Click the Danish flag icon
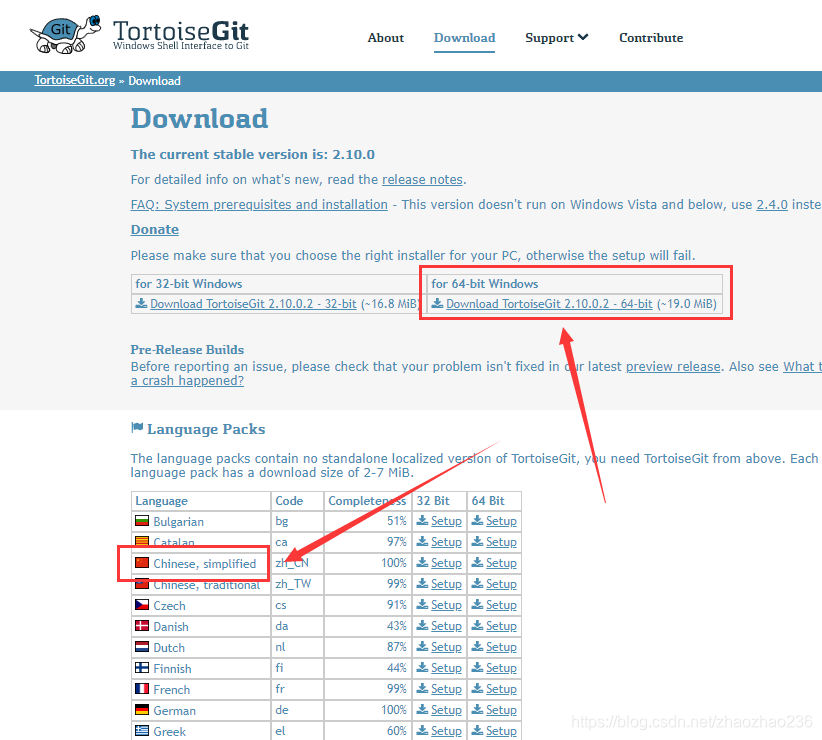 [142, 626]
